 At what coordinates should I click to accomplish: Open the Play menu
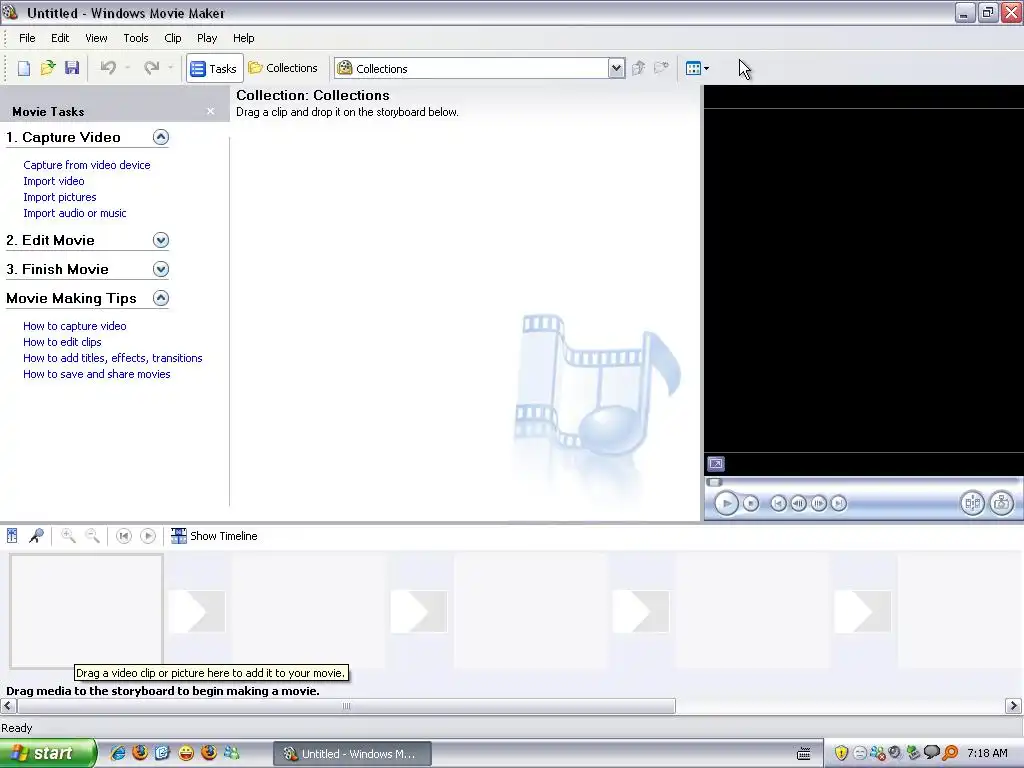tap(207, 38)
